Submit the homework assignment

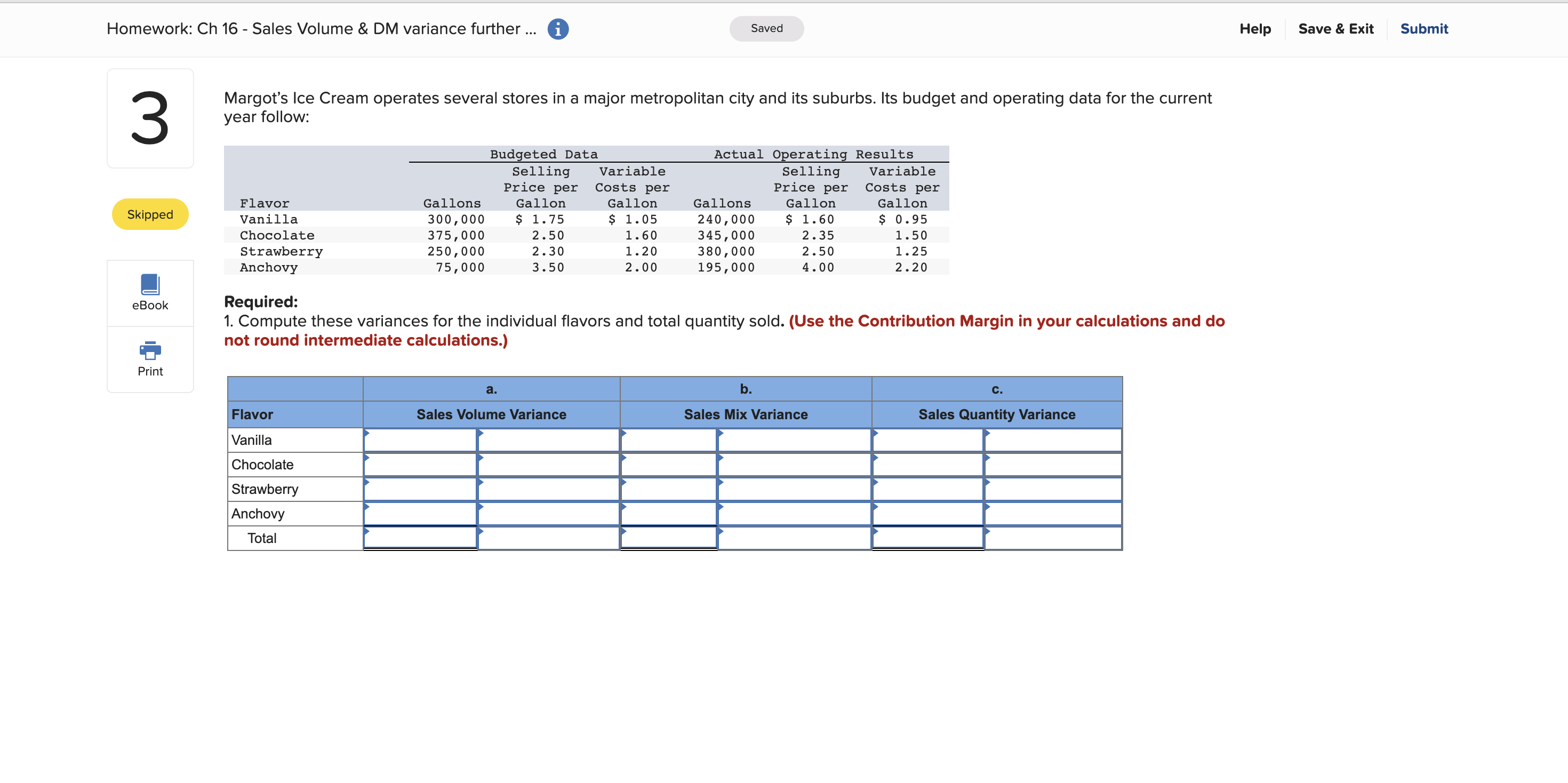point(1424,29)
